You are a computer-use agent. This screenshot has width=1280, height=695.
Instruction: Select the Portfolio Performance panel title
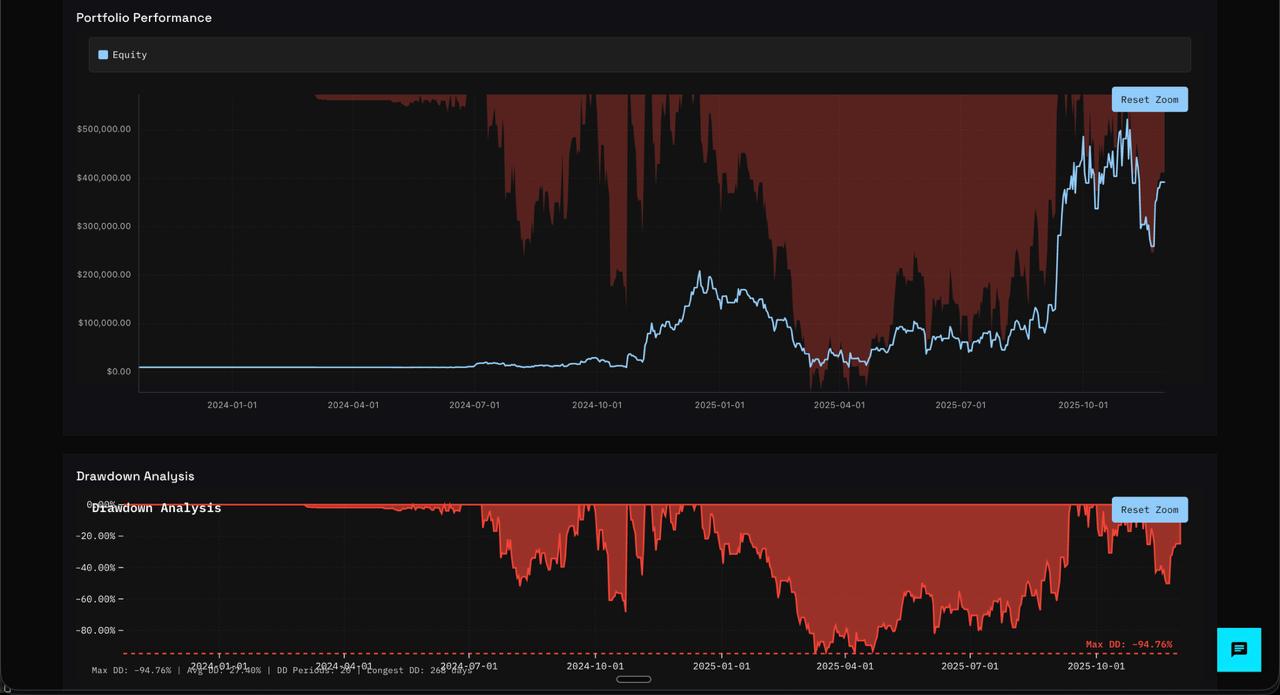coord(144,17)
